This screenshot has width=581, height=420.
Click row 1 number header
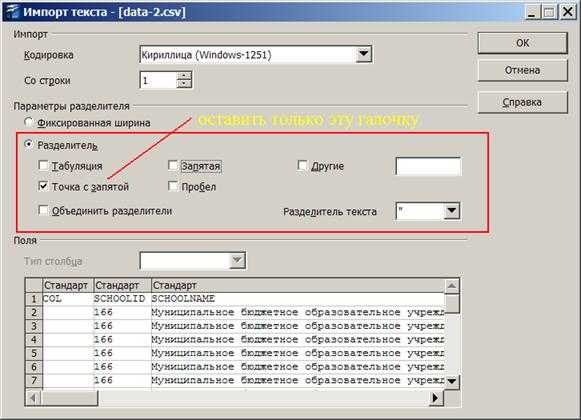click(x=34, y=298)
